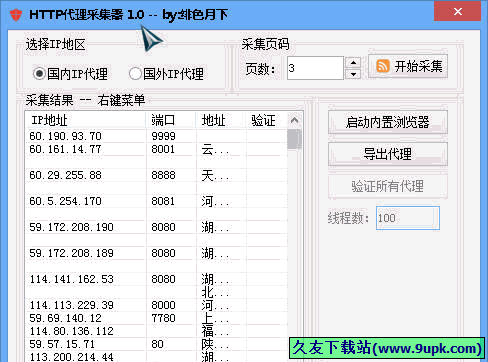
Task: Click port value 8888
Action: point(163,175)
